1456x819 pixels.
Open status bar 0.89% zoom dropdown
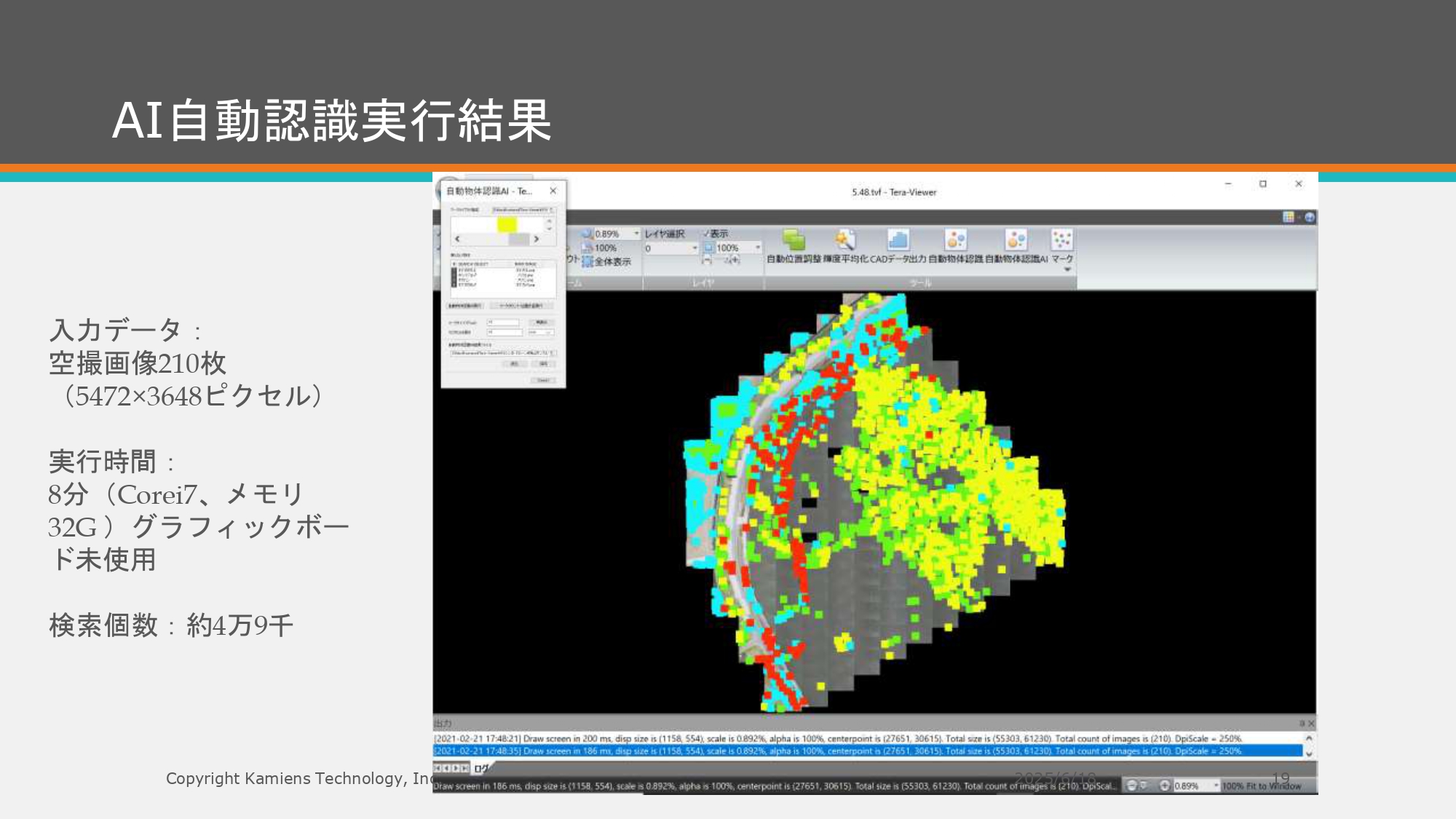click(1216, 786)
